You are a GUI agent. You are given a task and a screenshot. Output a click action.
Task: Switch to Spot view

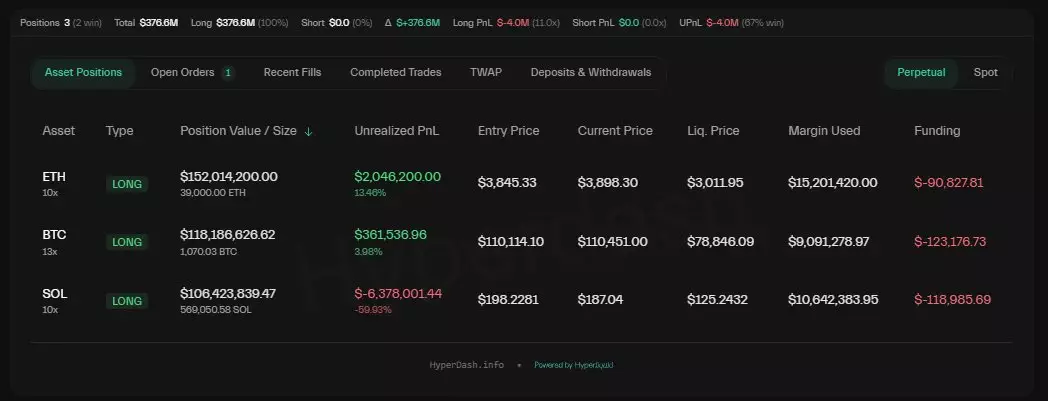(985, 73)
